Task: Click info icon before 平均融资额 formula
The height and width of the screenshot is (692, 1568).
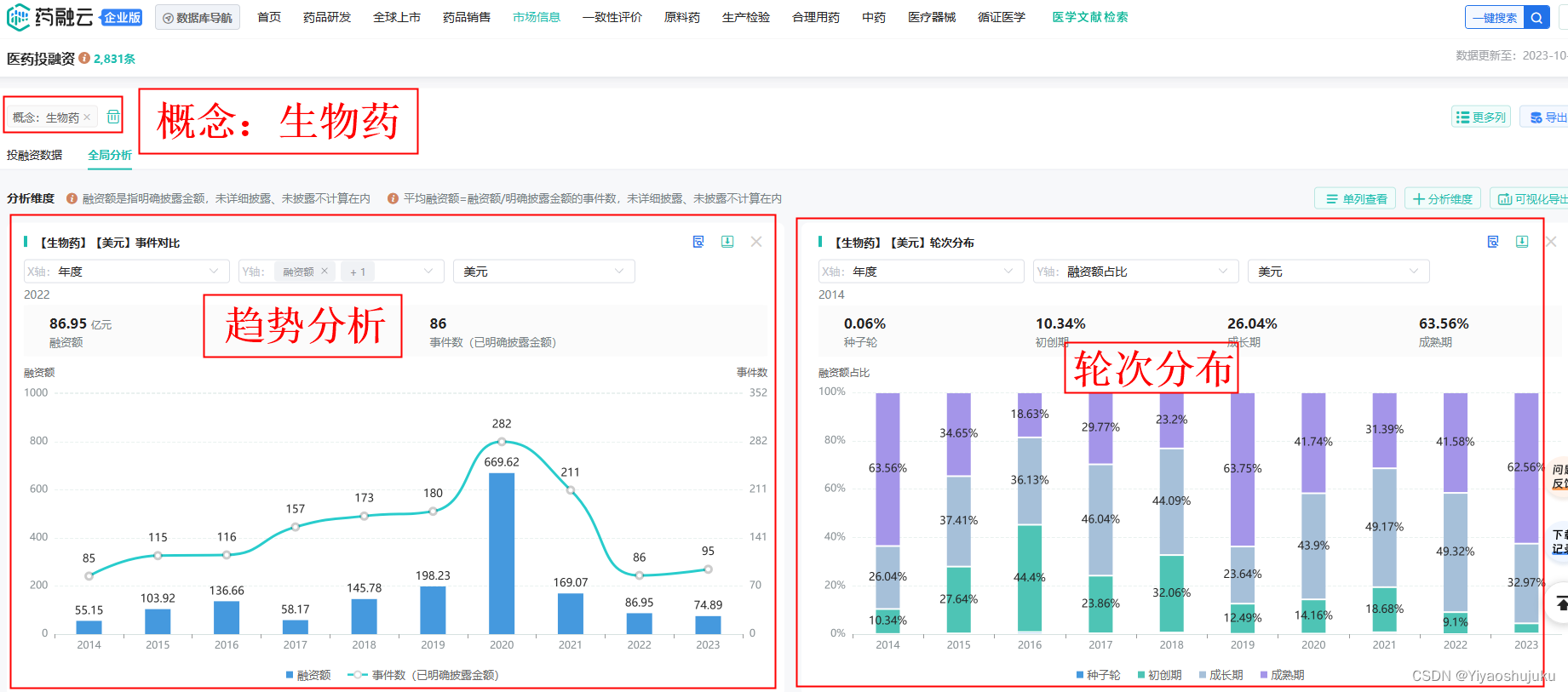Action: click(393, 198)
